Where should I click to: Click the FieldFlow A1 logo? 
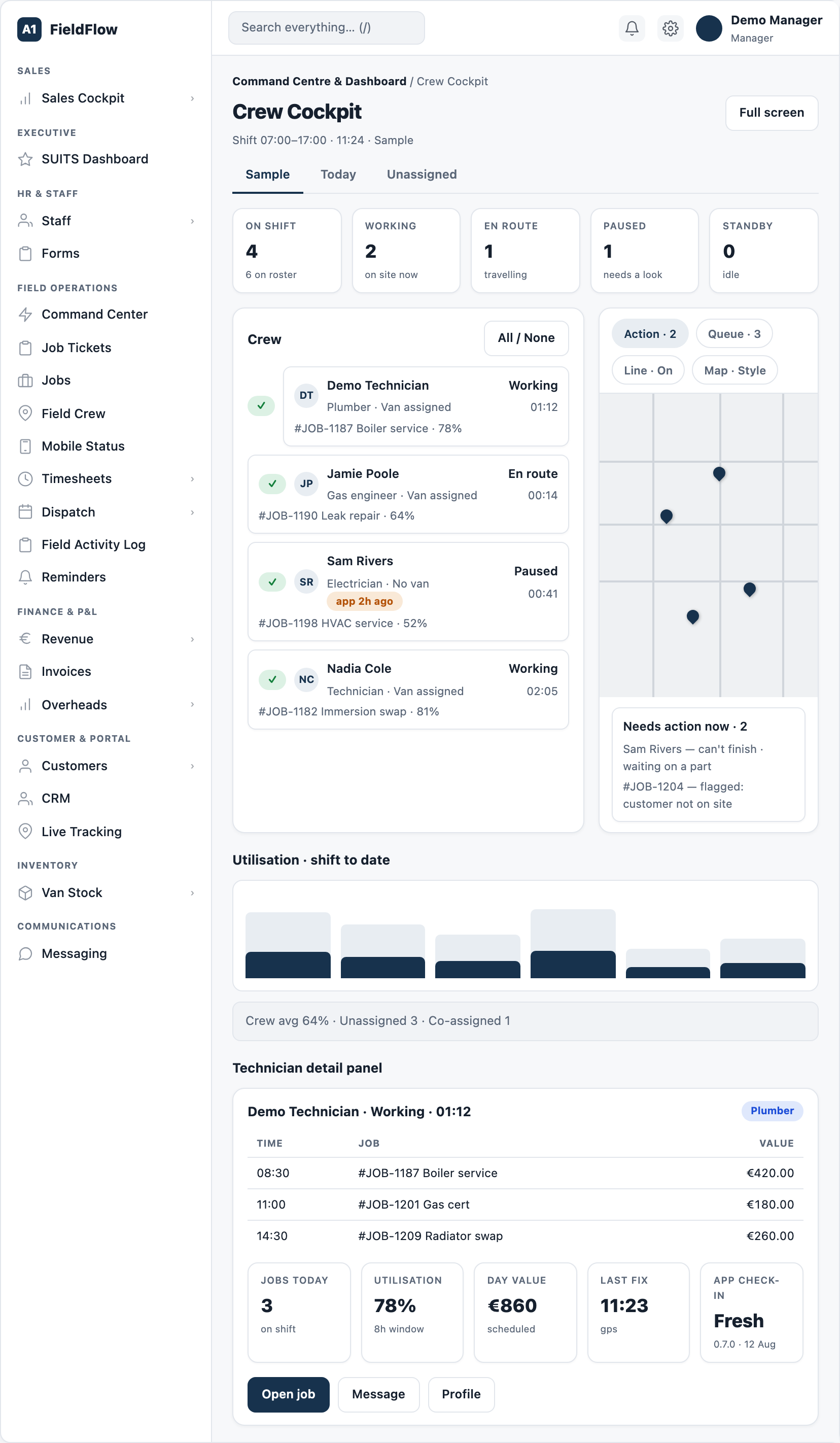click(29, 29)
